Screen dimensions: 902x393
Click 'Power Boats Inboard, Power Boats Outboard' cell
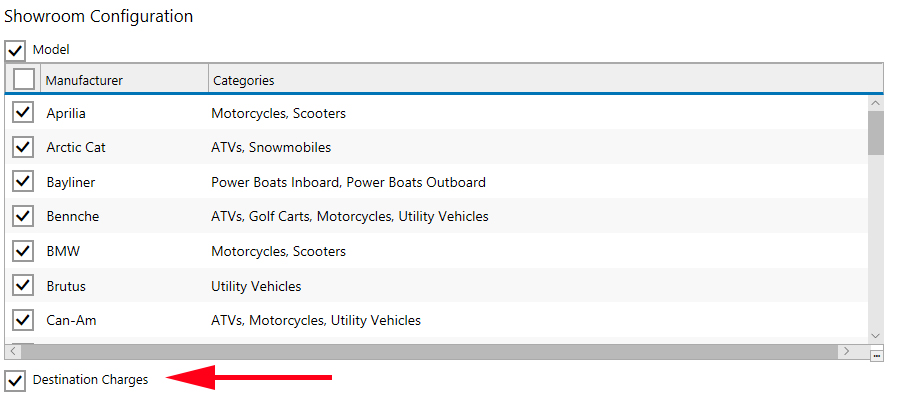click(x=349, y=182)
